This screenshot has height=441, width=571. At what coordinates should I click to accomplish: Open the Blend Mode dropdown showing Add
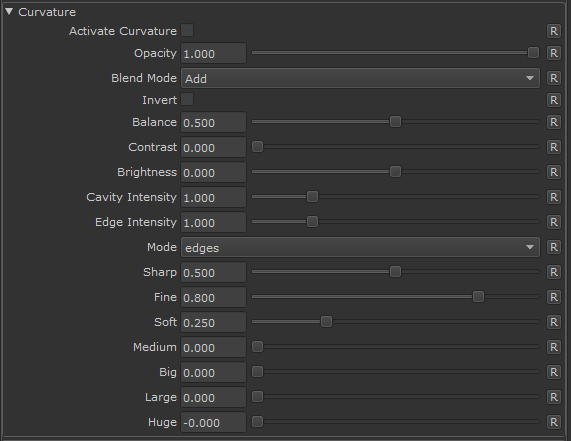[360, 78]
